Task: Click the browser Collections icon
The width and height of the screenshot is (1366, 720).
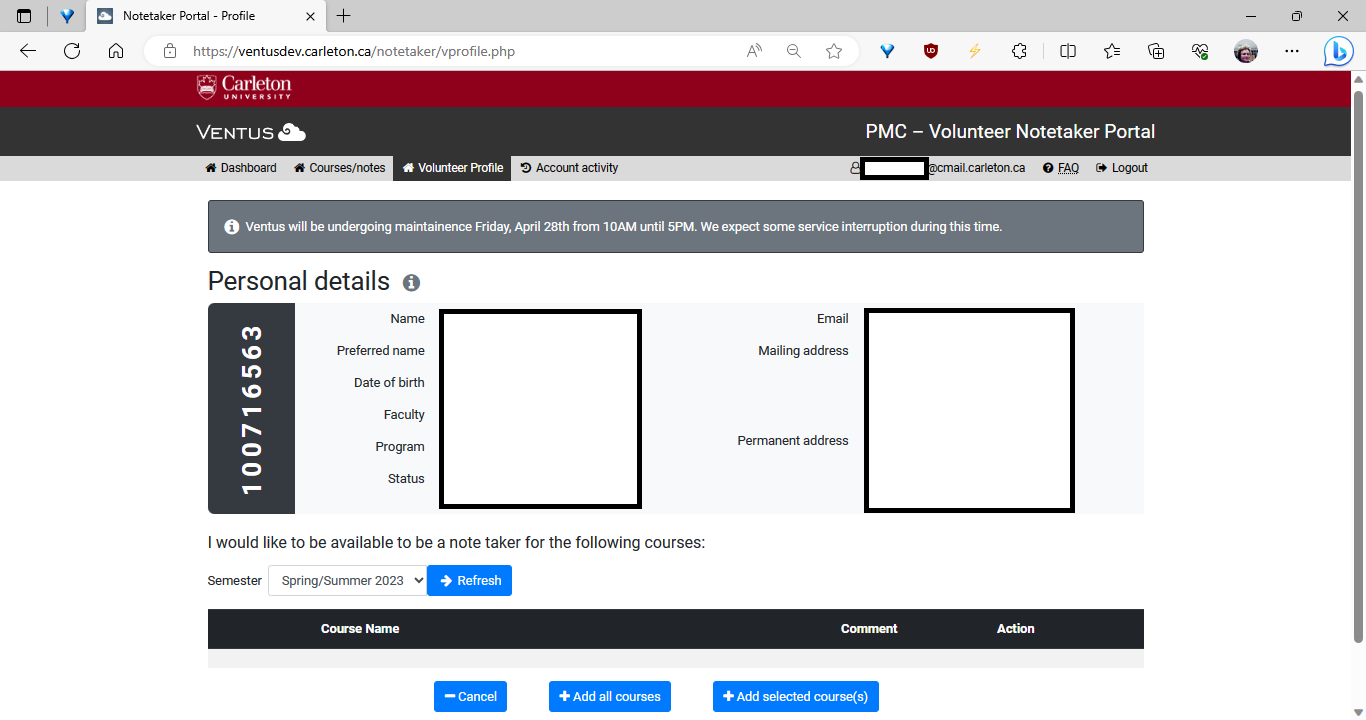Action: 1155,51
